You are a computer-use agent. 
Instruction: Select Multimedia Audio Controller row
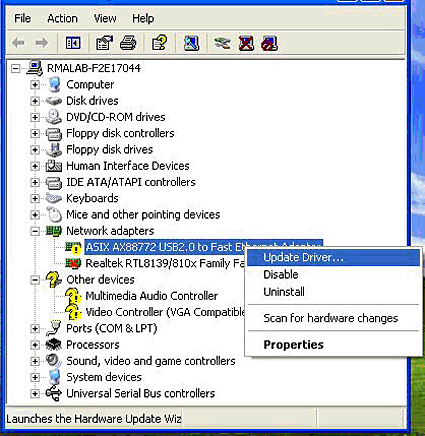pos(152,296)
